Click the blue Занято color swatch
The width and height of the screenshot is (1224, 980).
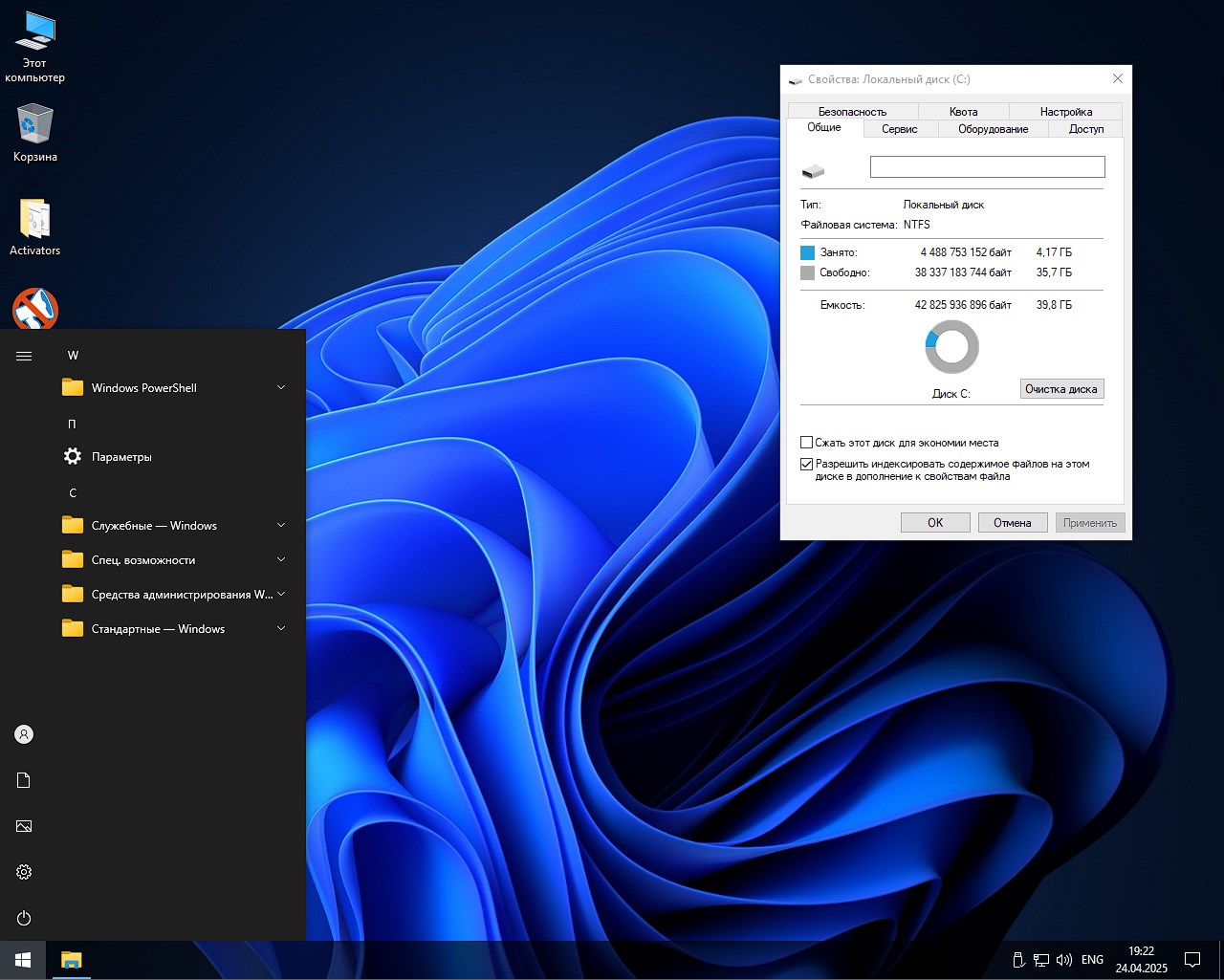point(807,252)
